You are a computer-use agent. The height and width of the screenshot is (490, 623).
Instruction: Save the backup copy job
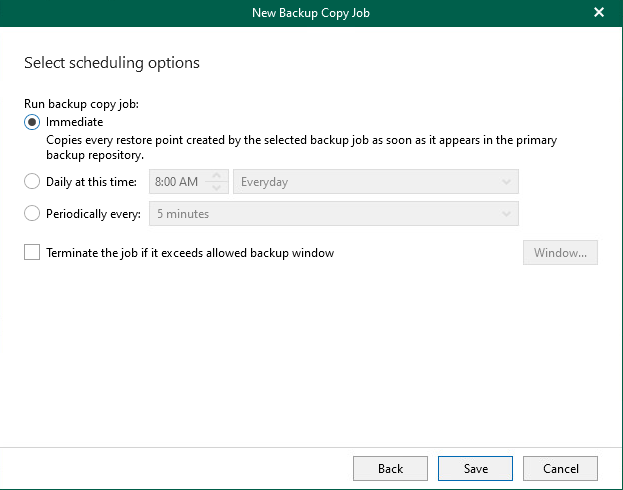pyautogui.click(x=475, y=469)
